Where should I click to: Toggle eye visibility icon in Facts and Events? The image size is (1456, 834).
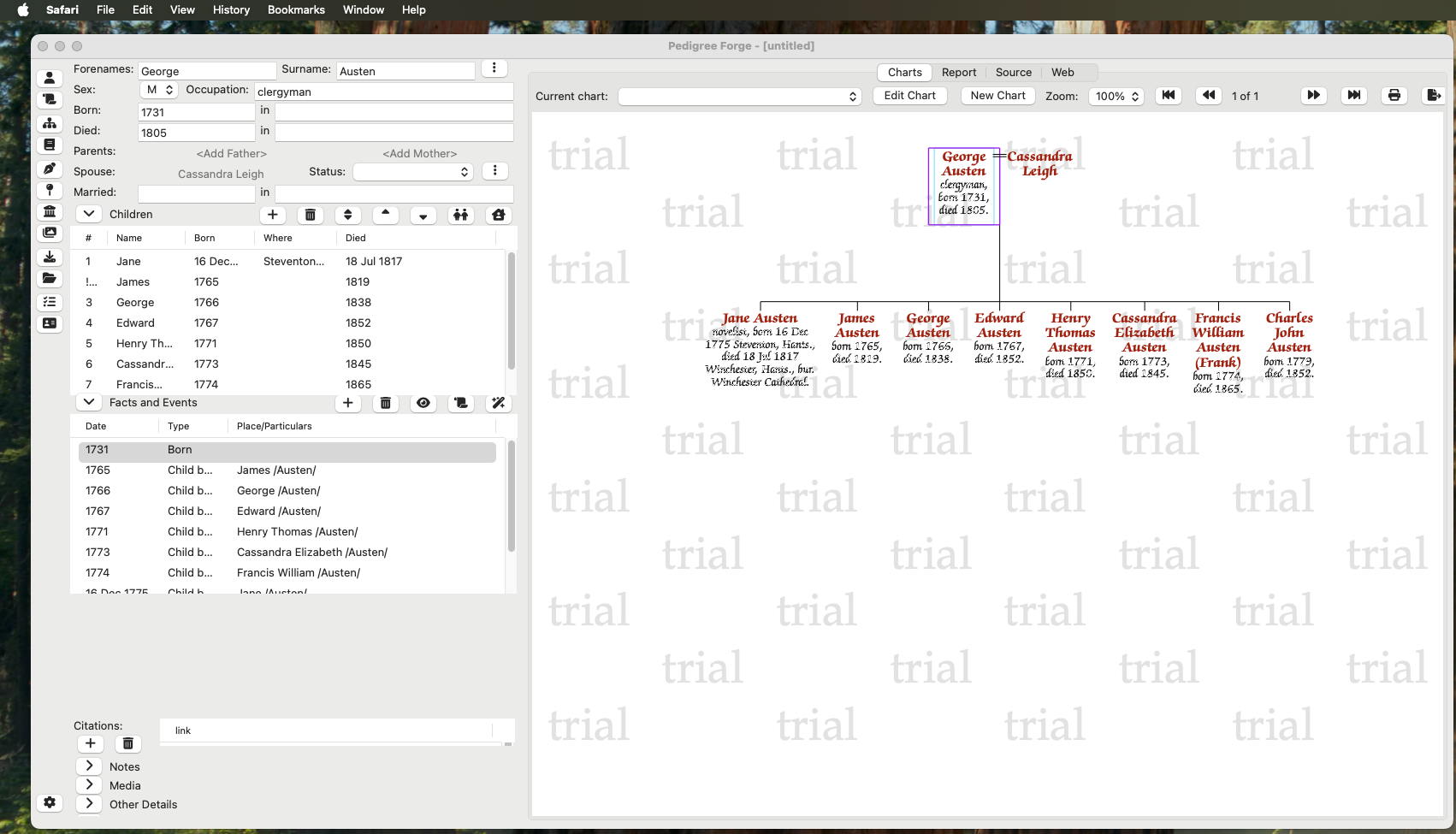point(423,403)
